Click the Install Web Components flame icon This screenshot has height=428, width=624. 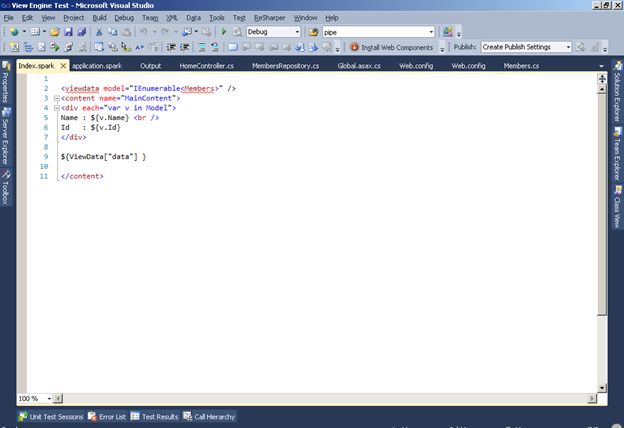tap(354, 47)
